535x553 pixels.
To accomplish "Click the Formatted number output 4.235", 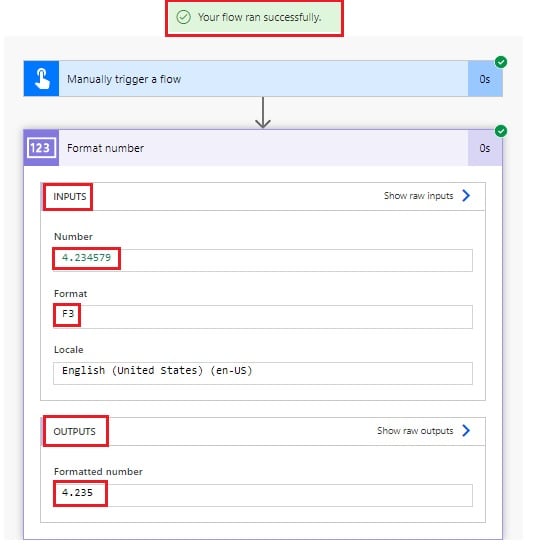I will pos(263,495).
